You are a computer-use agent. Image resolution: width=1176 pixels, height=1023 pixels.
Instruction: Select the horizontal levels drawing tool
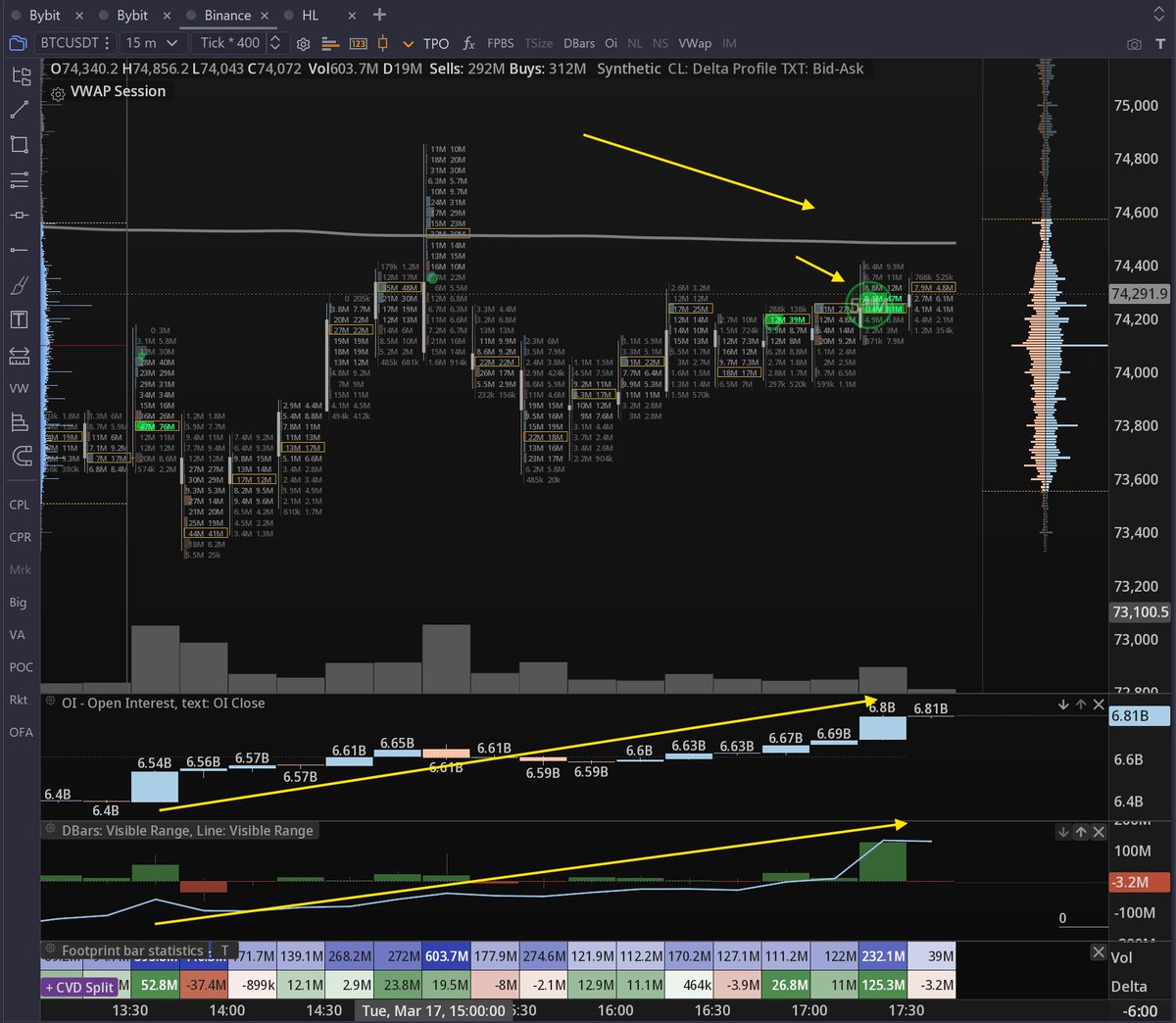pos(20,179)
